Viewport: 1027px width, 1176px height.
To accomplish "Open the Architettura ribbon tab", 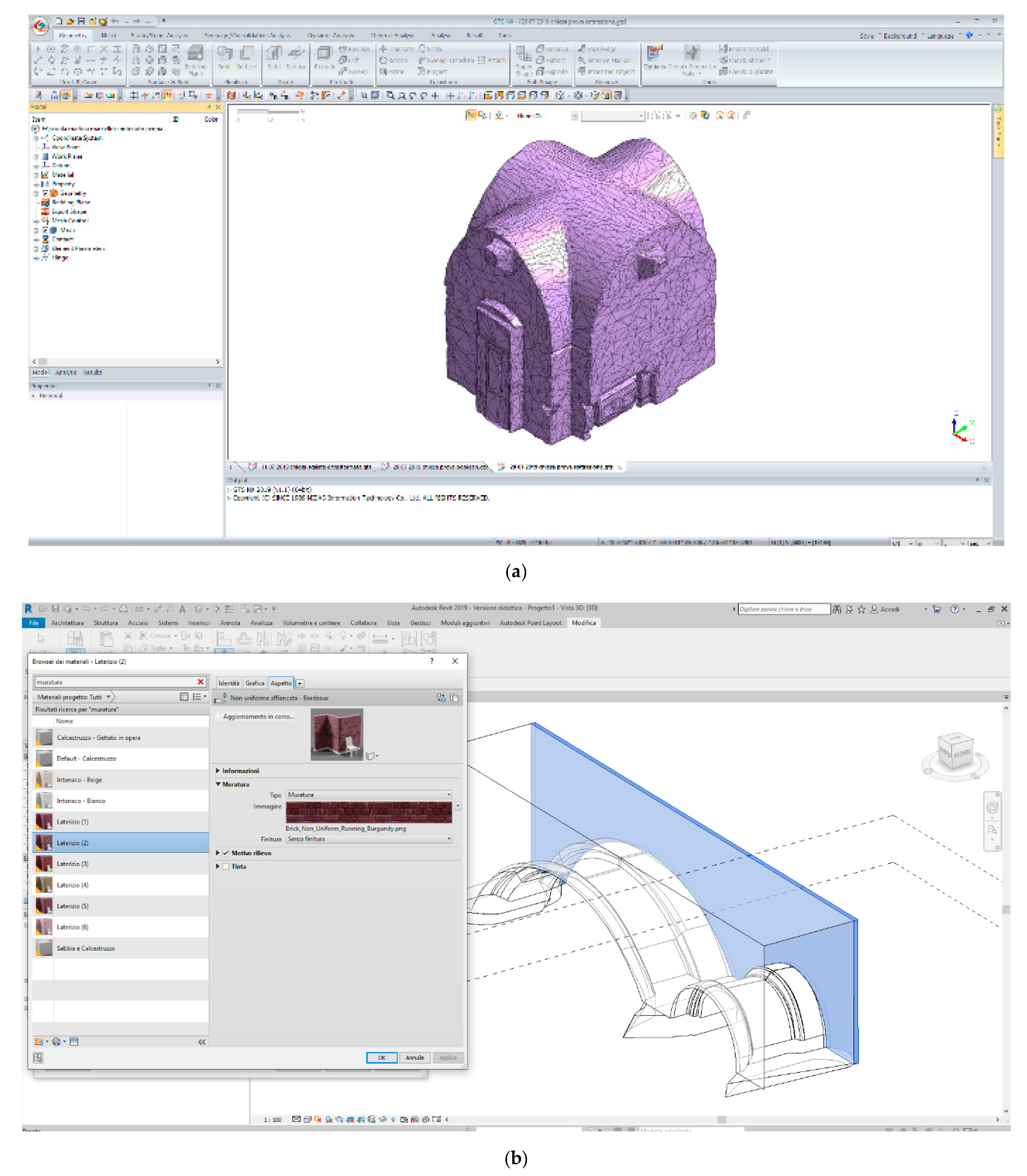I will pos(67,623).
